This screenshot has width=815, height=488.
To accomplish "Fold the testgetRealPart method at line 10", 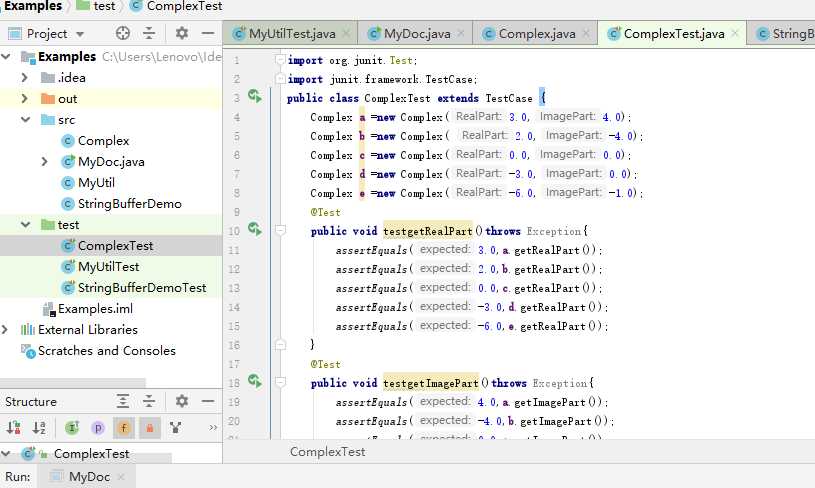I will coord(280,230).
